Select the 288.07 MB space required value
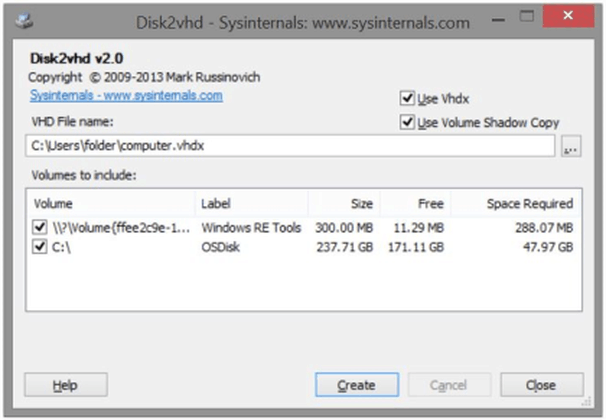606x420 pixels. tap(544, 228)
